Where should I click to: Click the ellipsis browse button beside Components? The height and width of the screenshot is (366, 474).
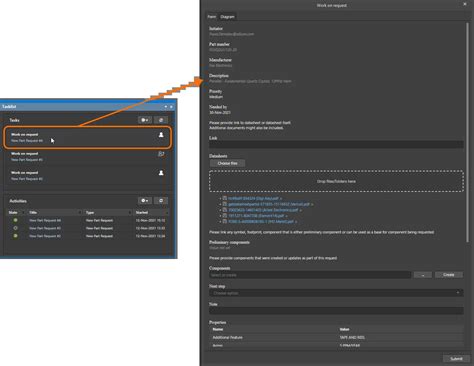pos(423,275)
